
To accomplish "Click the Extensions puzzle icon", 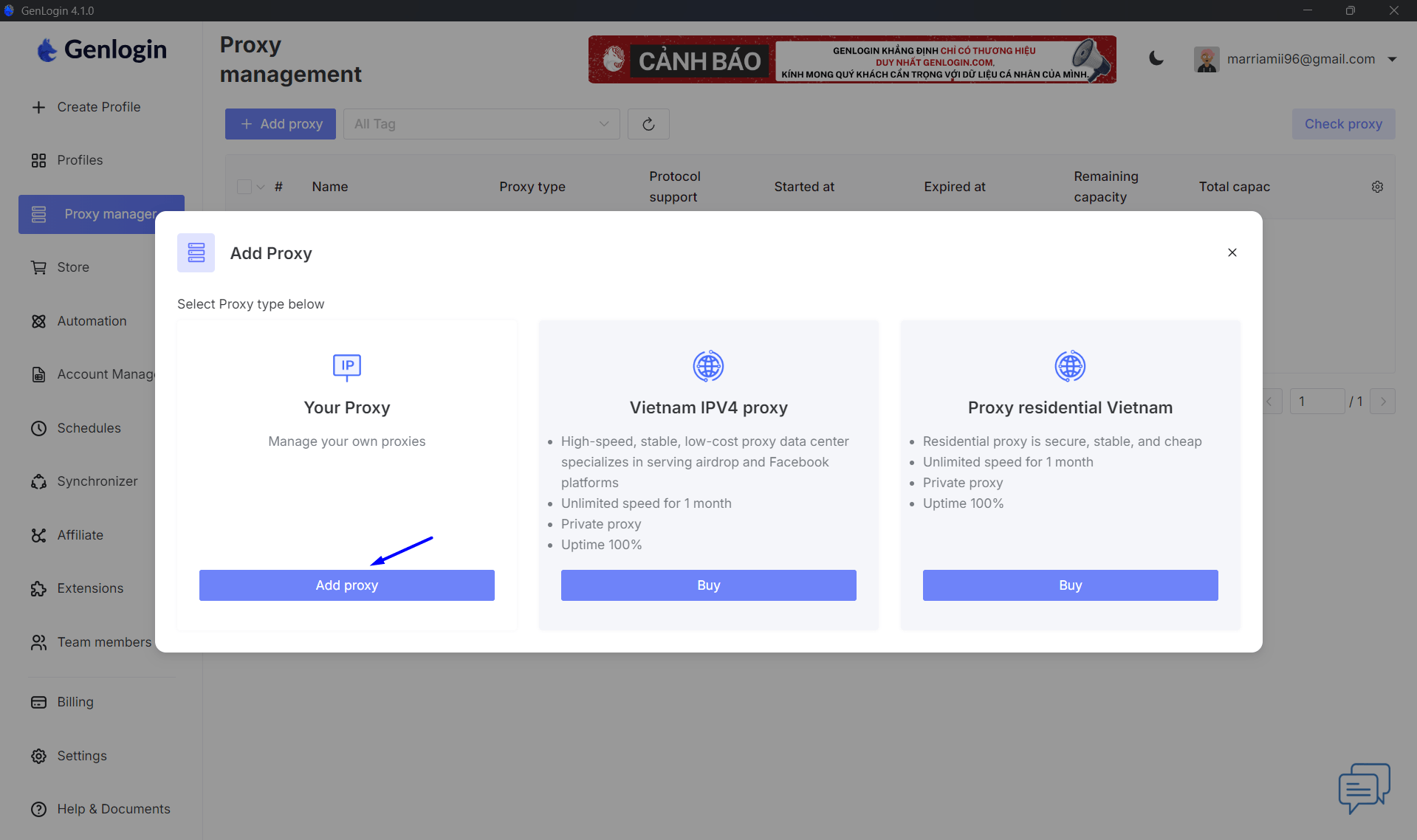I will [38, 588].
